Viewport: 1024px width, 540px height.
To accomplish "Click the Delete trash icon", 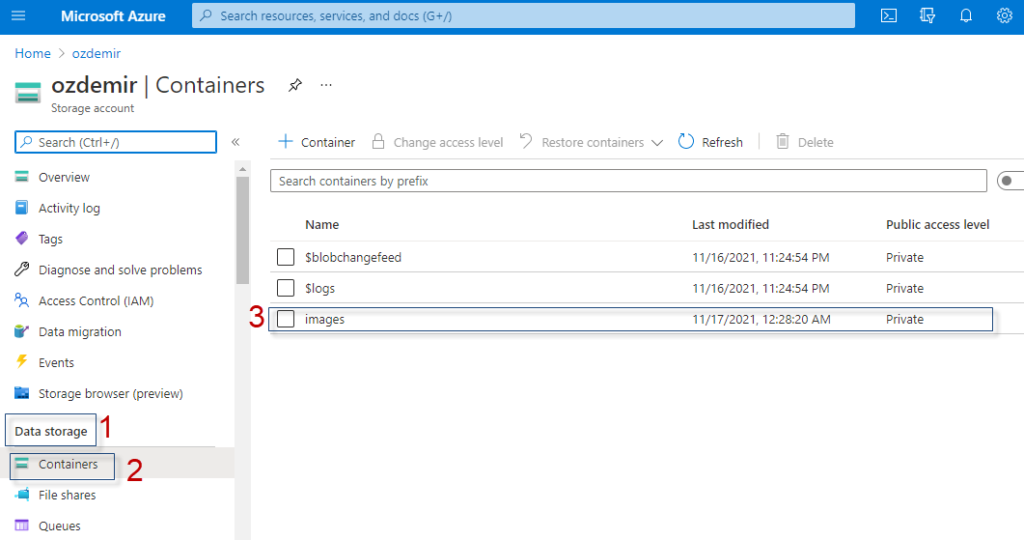I will (782, 141).
